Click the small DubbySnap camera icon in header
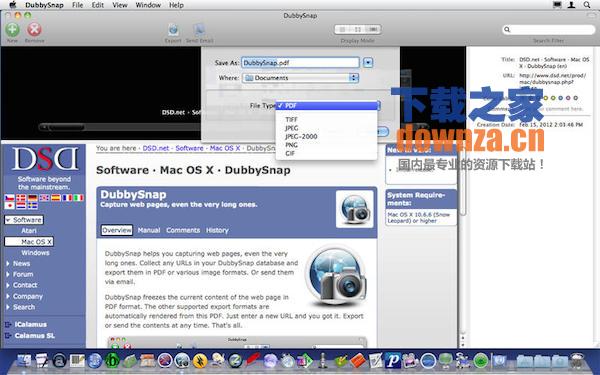The width and height of the screenshot is (600, 375). coord(354,209)
